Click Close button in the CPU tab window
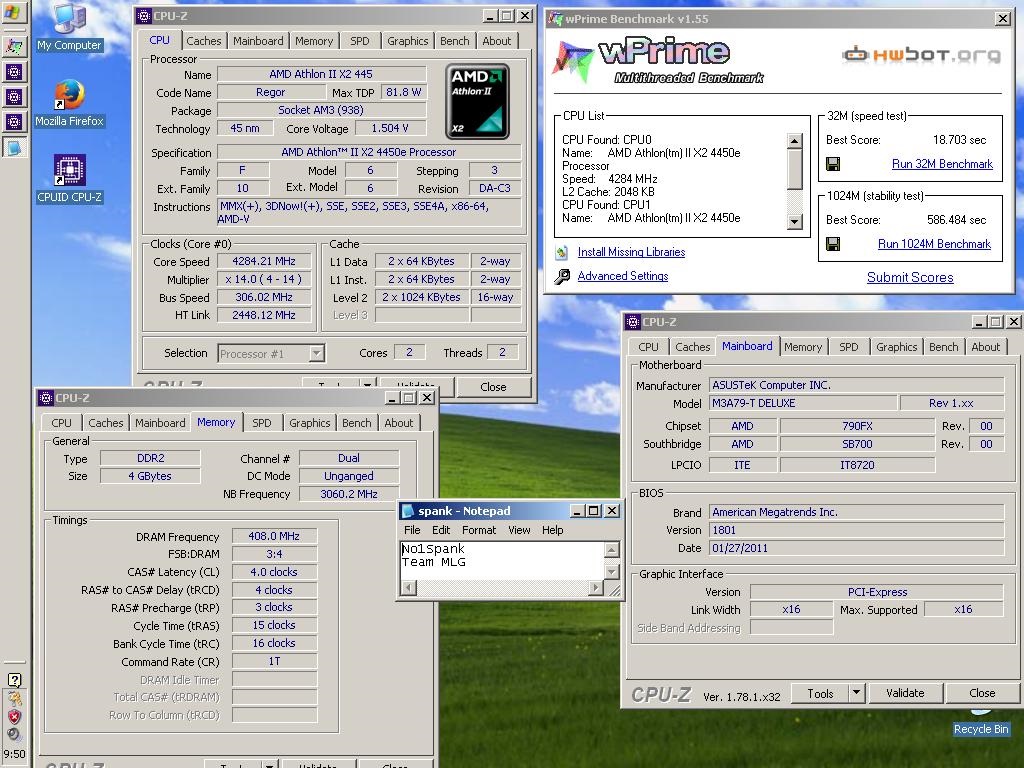The width and height of the screenshot is (1024, 768). click(493, 387)
